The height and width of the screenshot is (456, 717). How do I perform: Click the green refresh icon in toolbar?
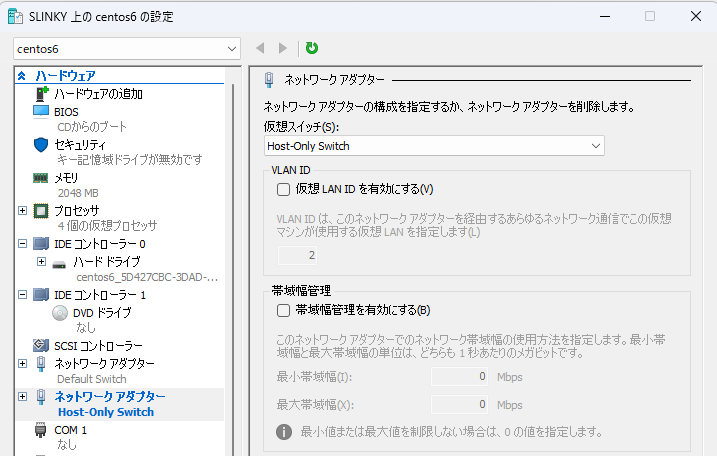(312, 48)
